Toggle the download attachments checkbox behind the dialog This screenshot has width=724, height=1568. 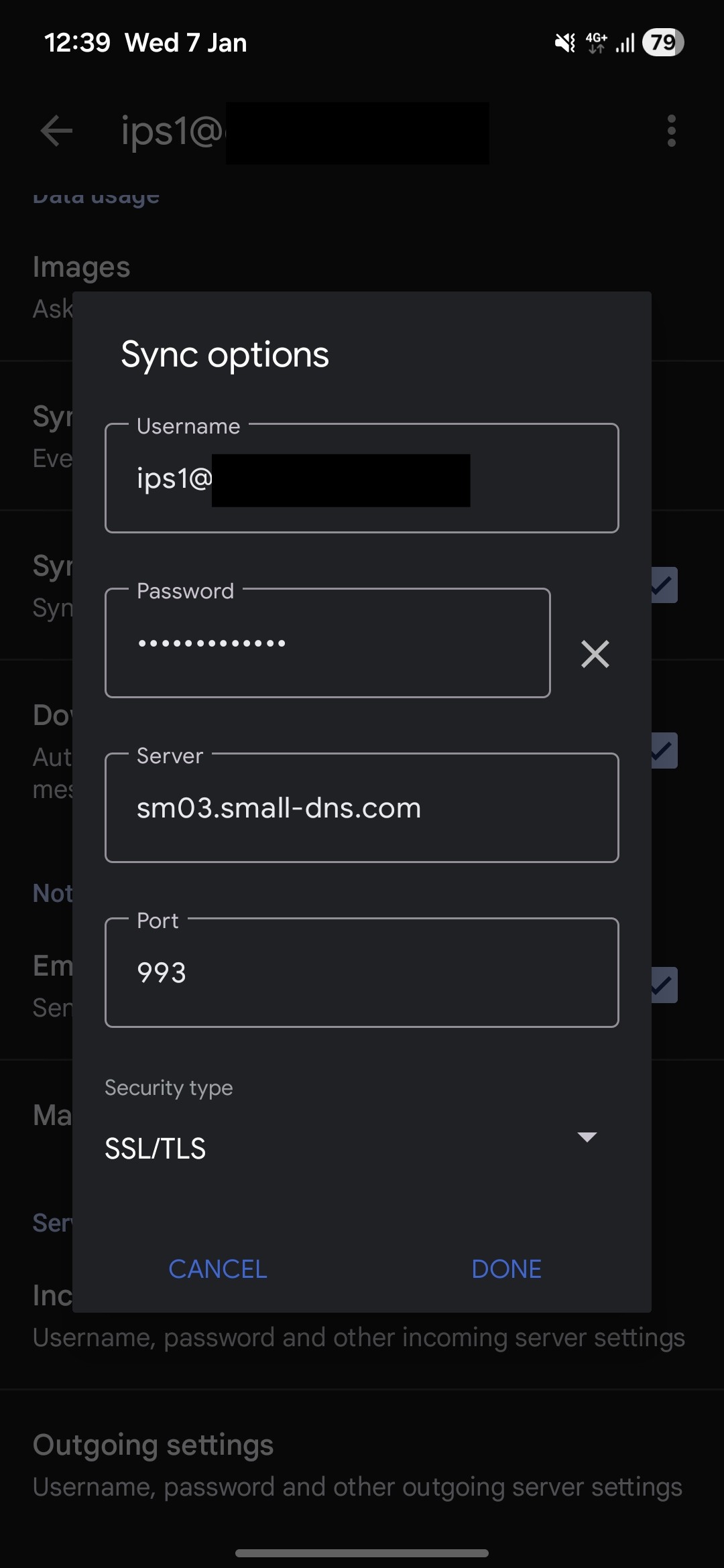tap(665, 750)
